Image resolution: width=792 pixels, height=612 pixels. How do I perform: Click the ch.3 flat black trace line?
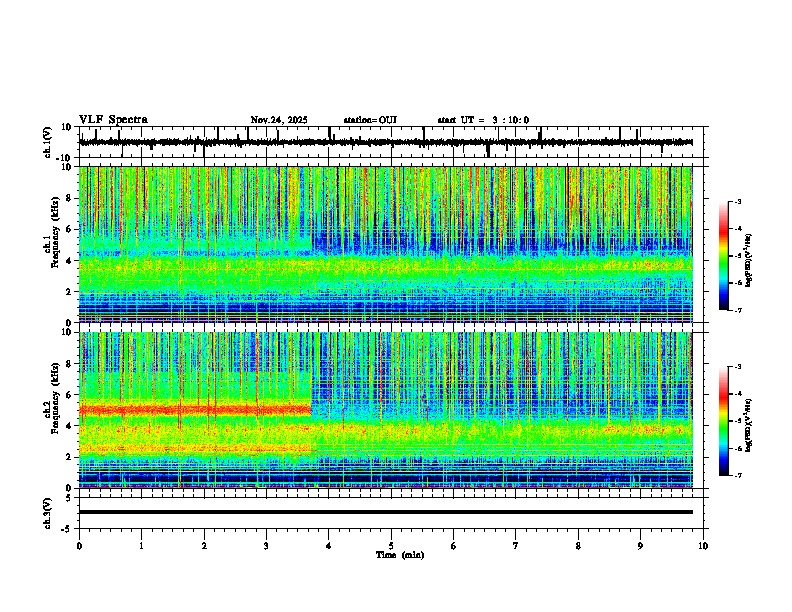386,512
